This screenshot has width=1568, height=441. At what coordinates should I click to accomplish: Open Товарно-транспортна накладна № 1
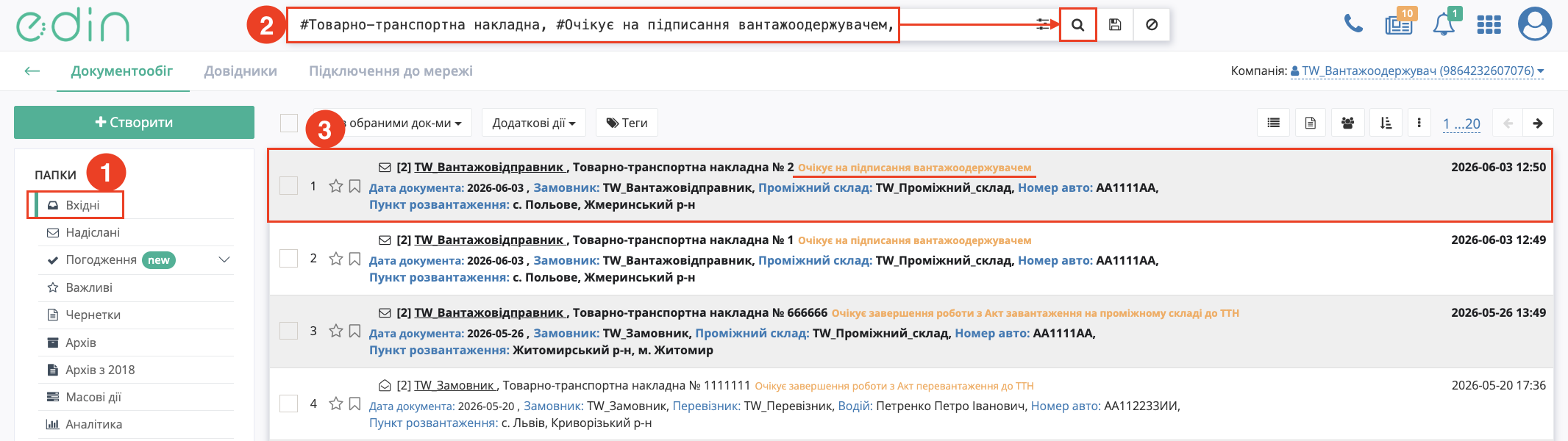(683, 240)
